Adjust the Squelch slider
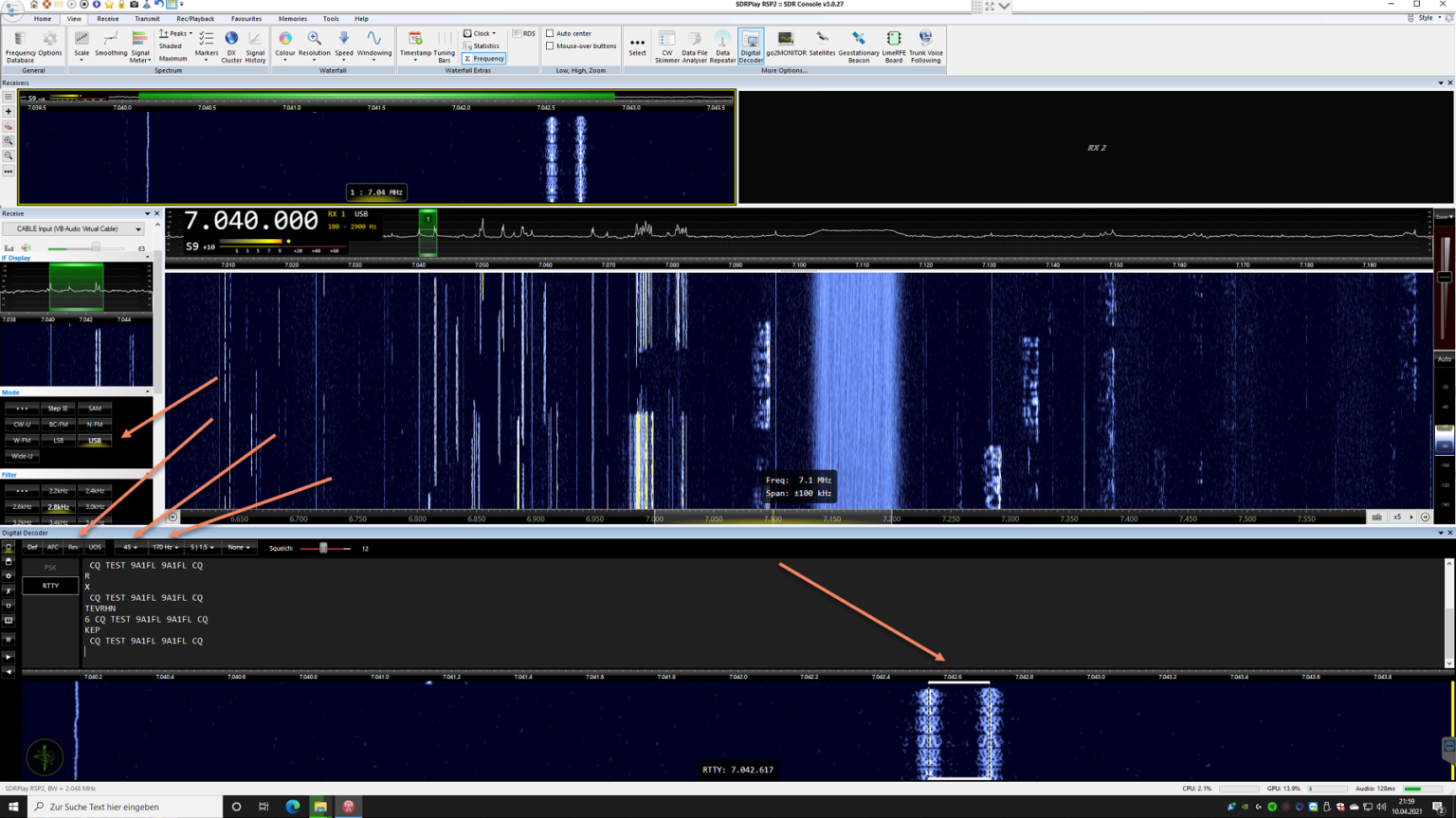 324,548
